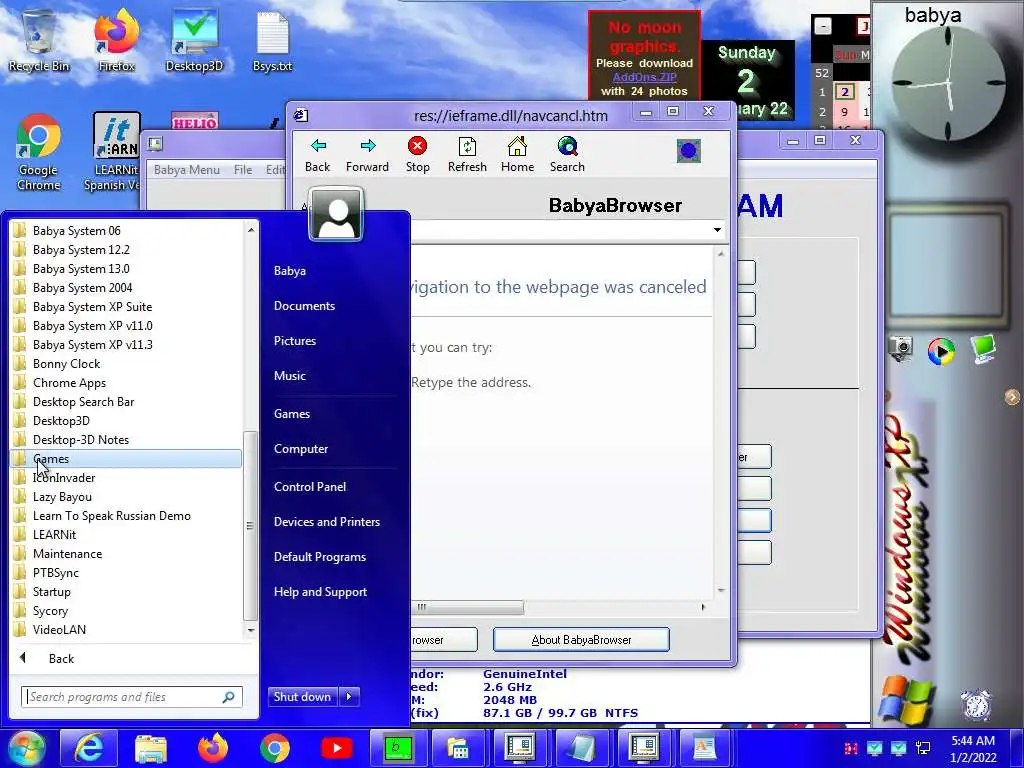The width and height of the screenshot is (1024, 768).
Task: Select Babya System XP Suite folder
Action: [x=127, y=307]
